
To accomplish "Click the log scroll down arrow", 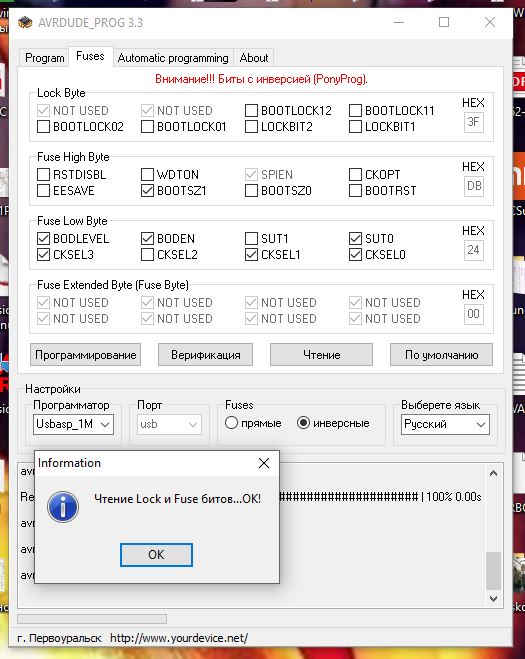I will point(493,598).
